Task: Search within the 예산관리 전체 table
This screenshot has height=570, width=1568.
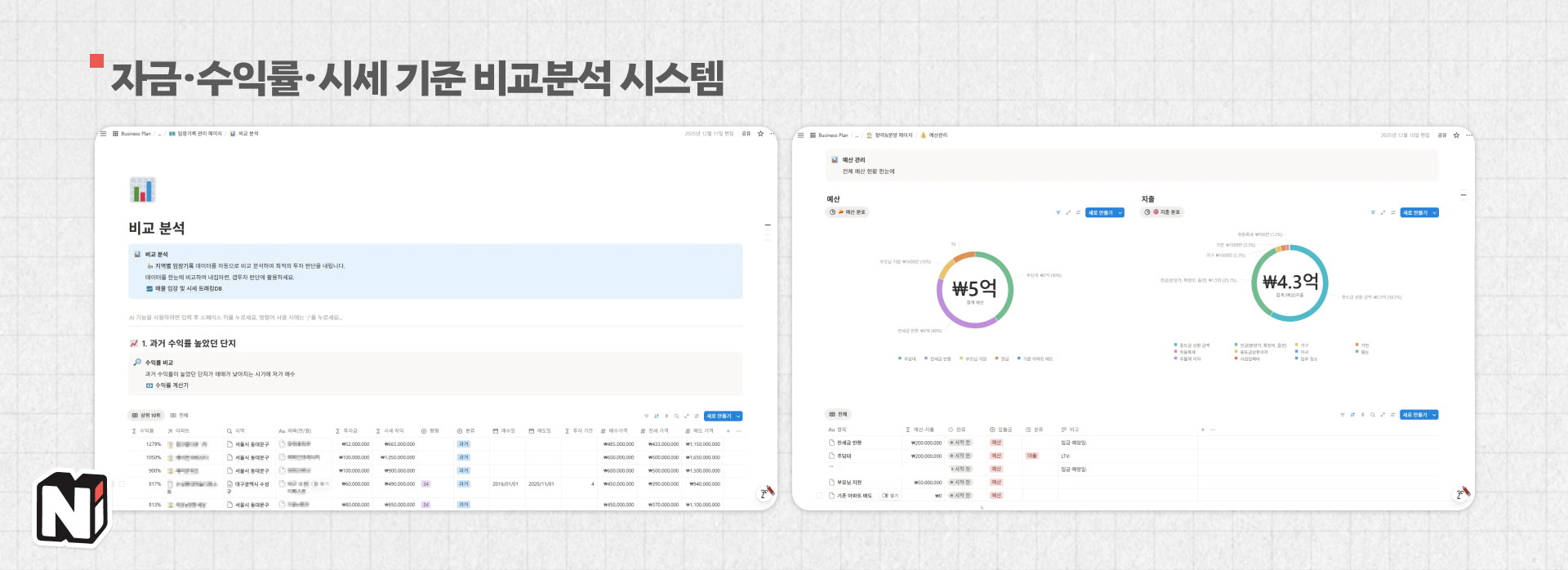Action: (1373, 415)
